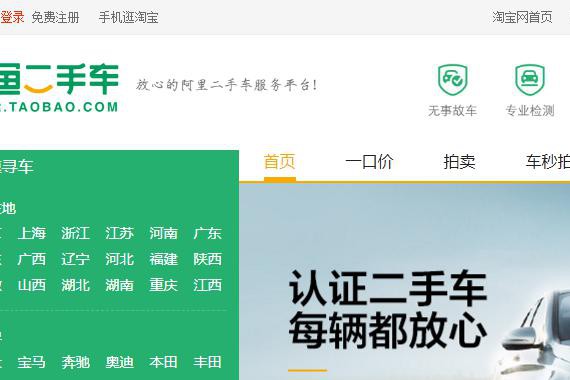Click the 无事故车 label text
Screen dimensions: 570x380
(x=453, y=111)
